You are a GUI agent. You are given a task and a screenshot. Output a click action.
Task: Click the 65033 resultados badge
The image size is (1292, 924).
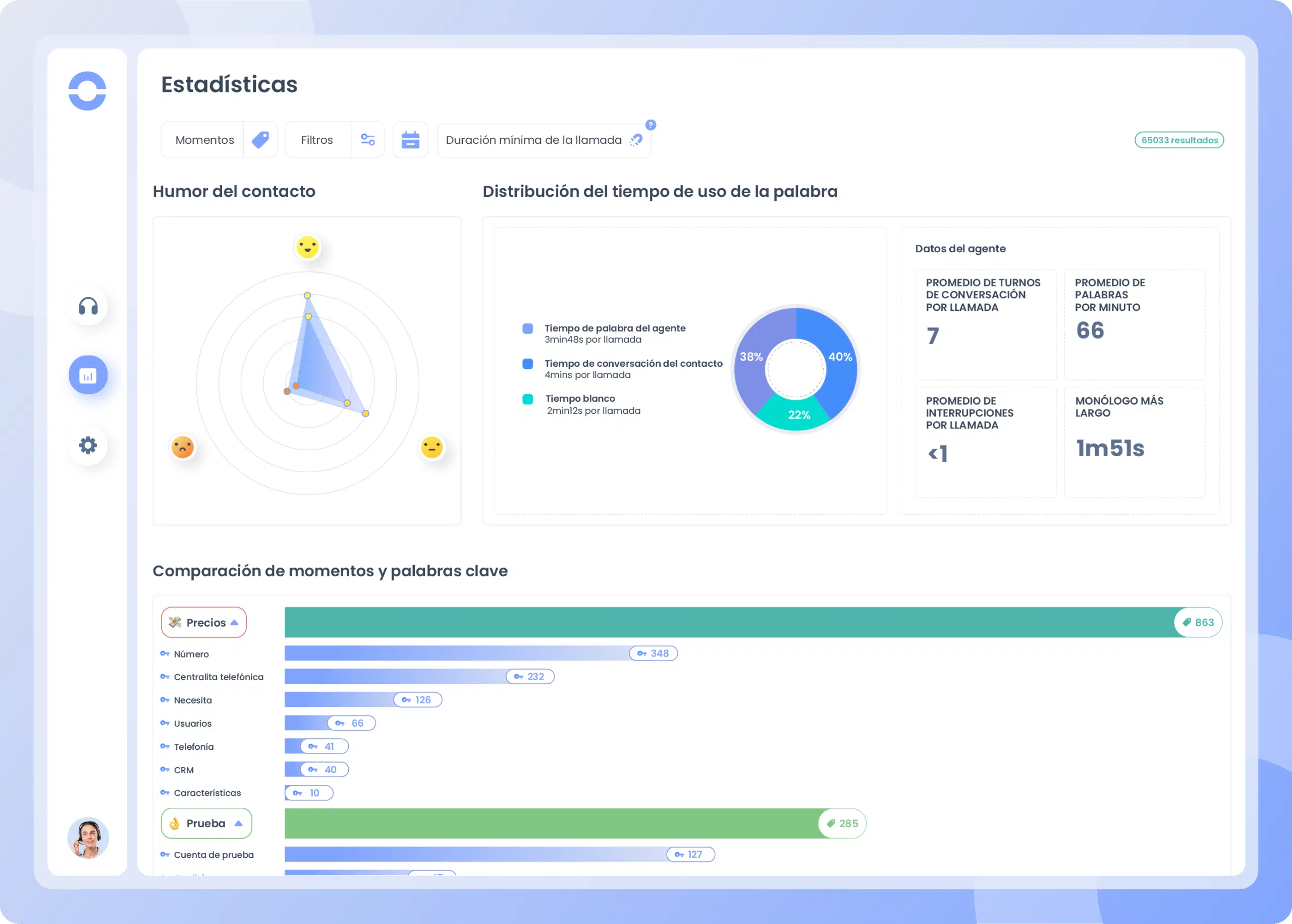[1179, 140]
